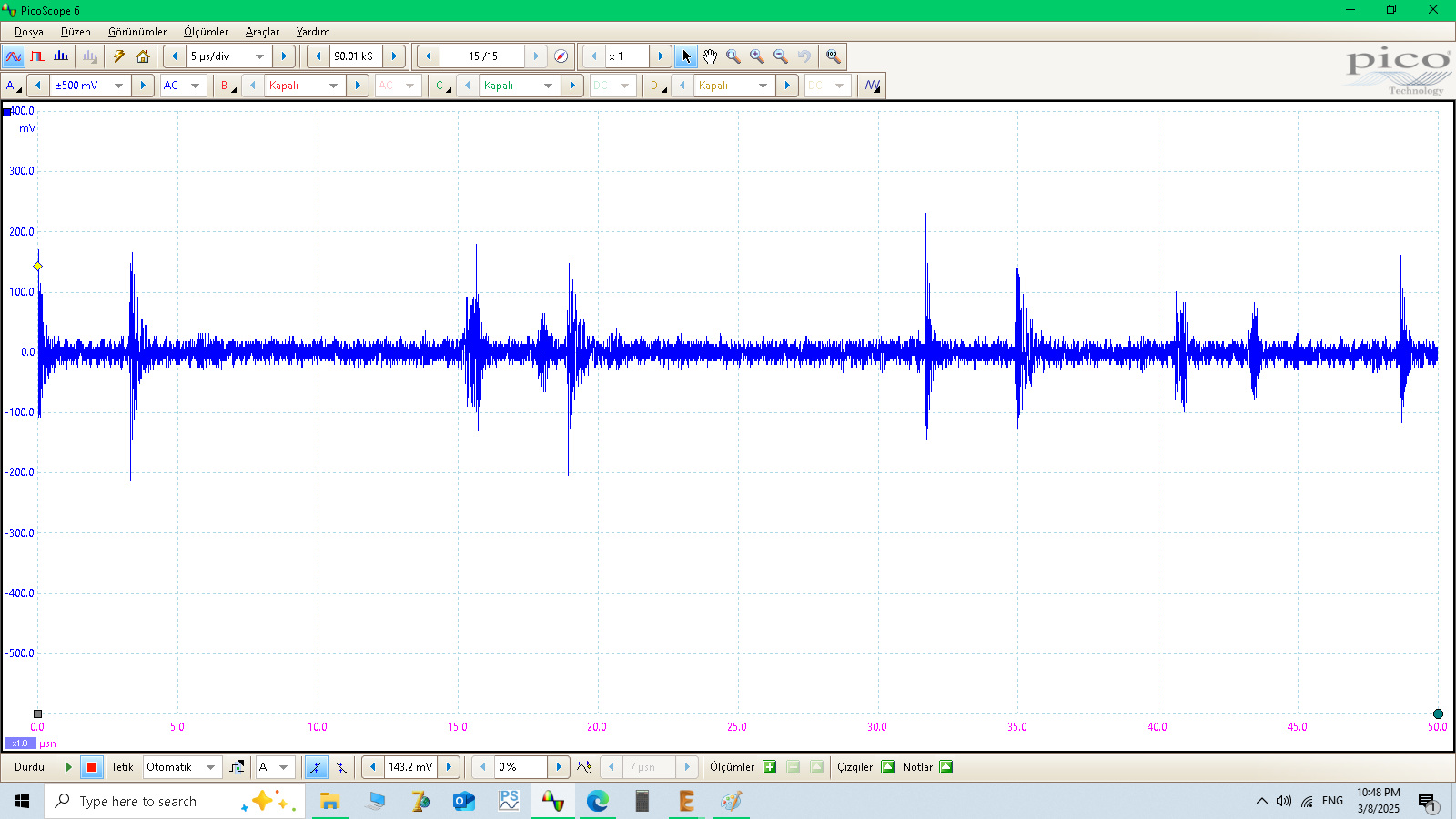Switch to Persistence mode
Screen dimensions: 1456x819
coord(37,56)
